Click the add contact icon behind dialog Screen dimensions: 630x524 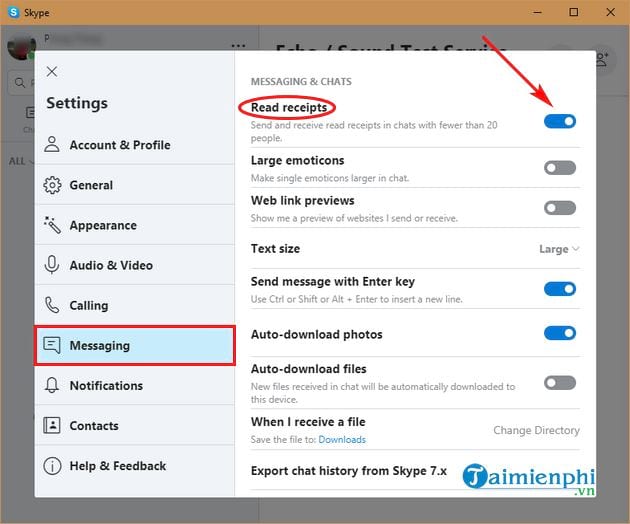point(602,60)
